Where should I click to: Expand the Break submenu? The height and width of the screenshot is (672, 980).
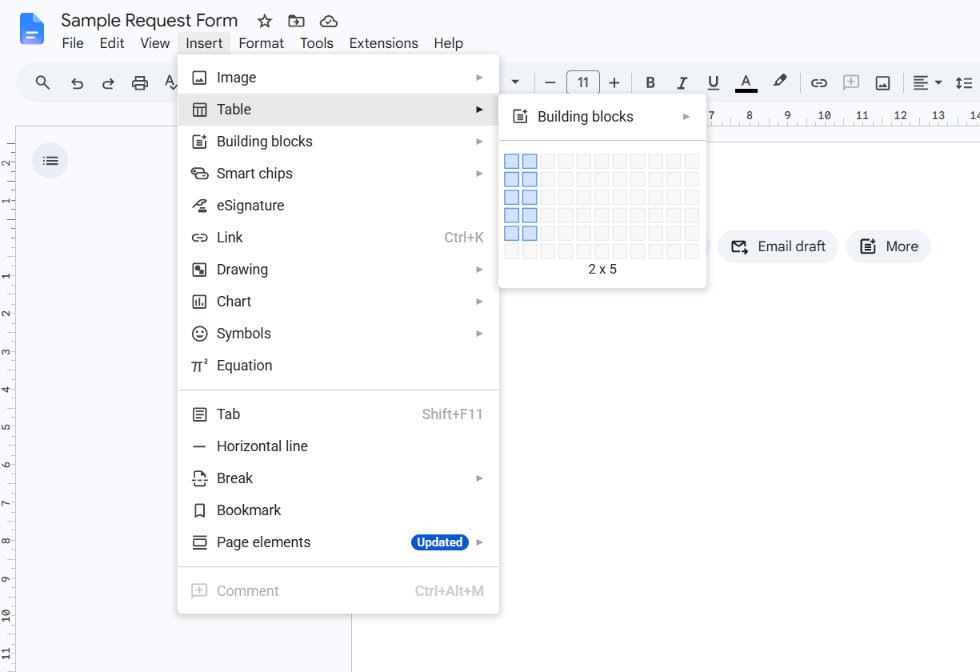[x=338, y=478]
